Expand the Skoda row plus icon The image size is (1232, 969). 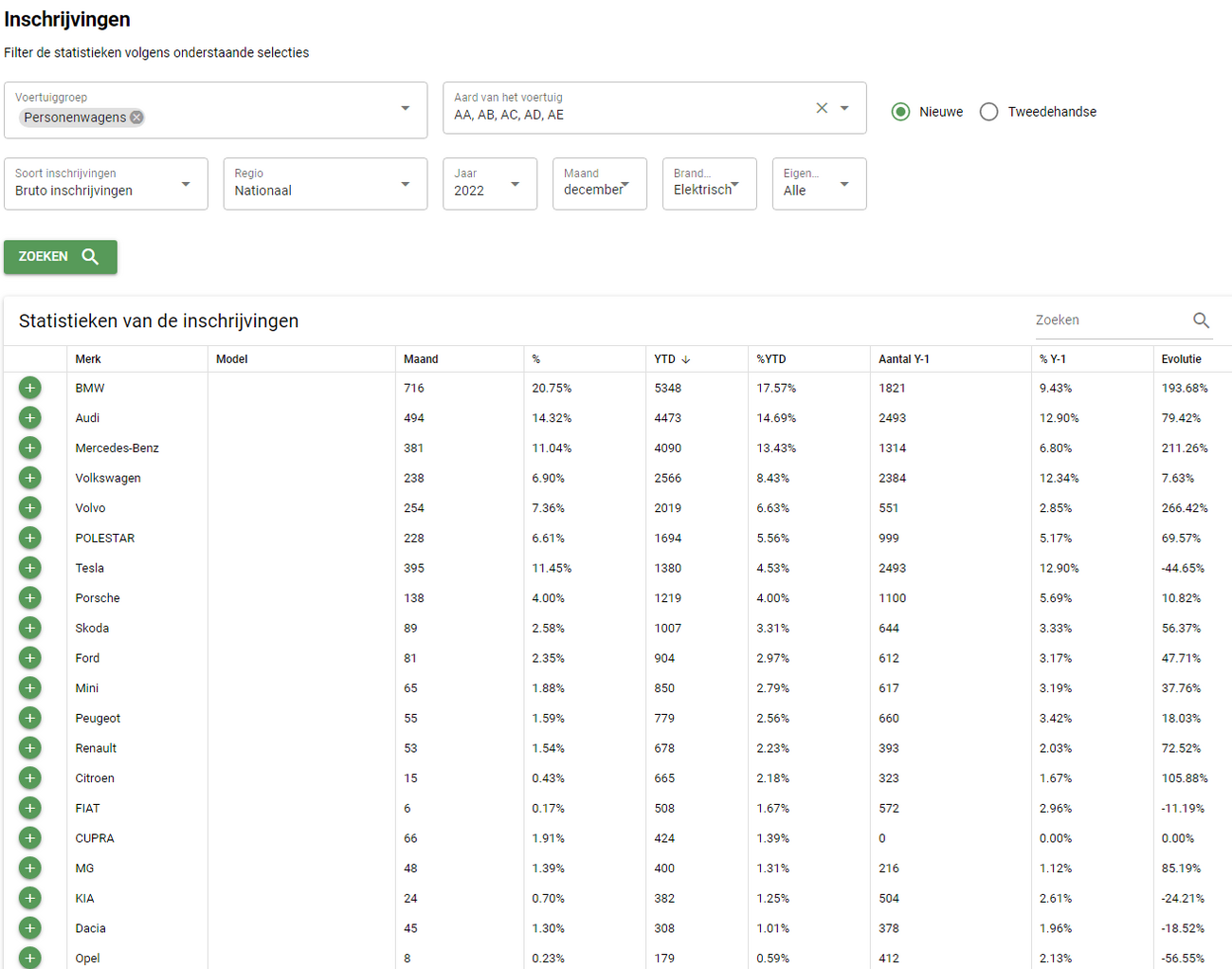(30, 628)
